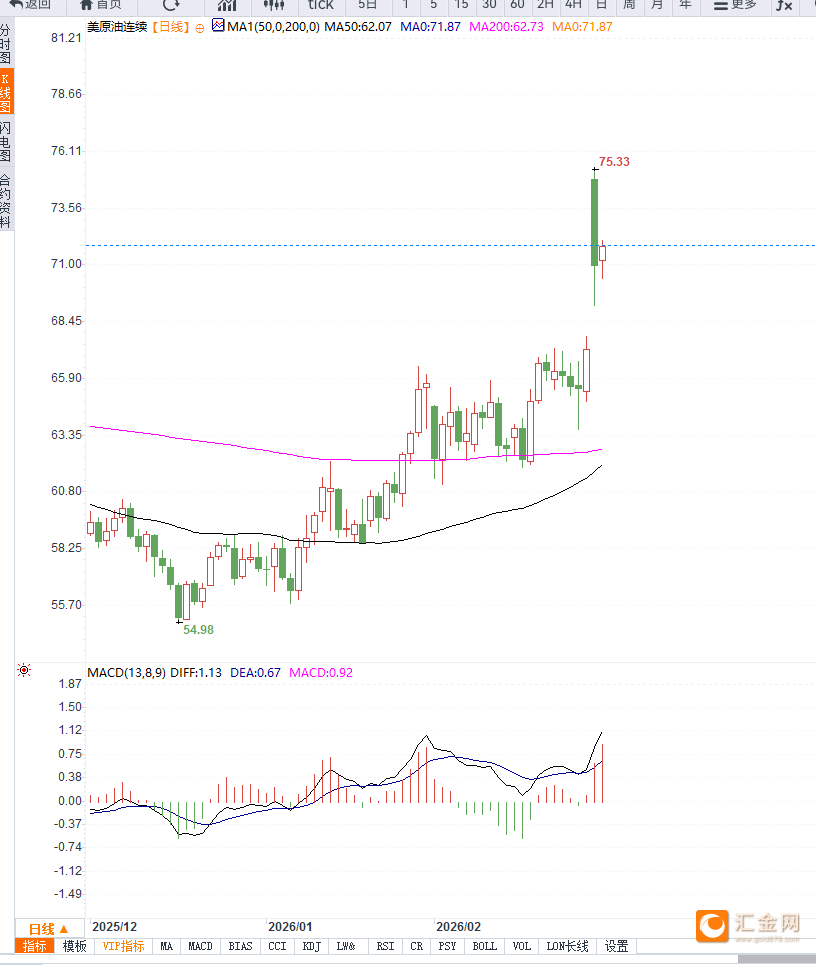Select the 年 yearly timeframe
Viewport: 816px width, 965px height.
tap(685, 5)
